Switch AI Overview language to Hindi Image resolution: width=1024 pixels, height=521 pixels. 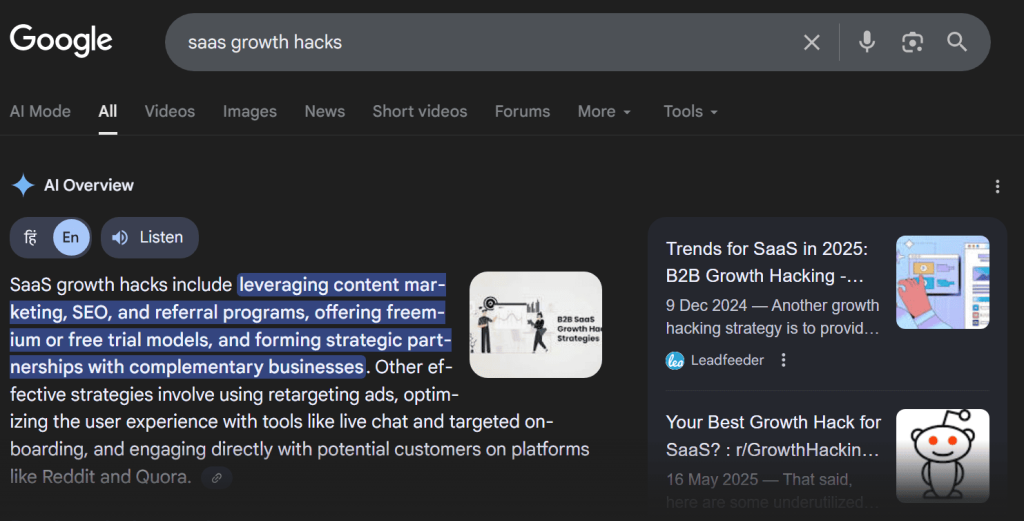[31, 237]
